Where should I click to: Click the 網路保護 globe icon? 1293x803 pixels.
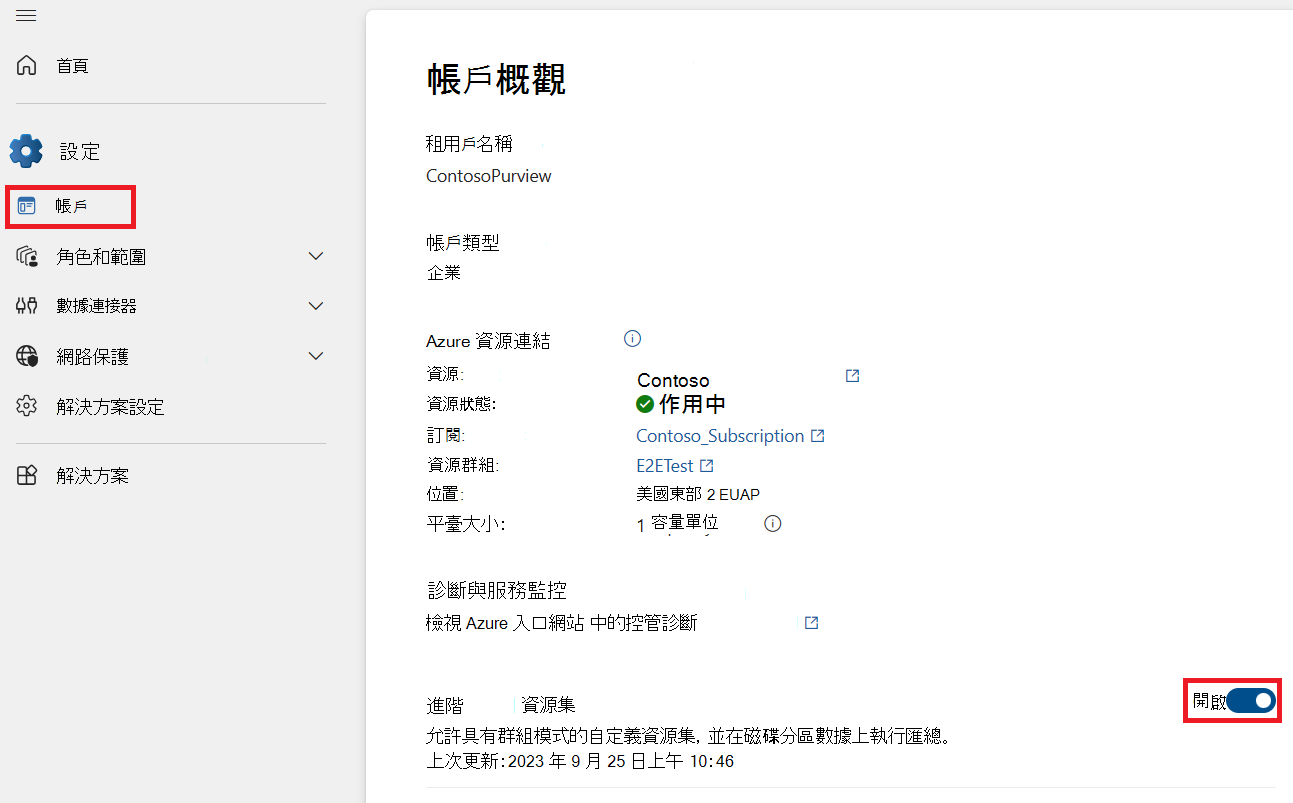[x=27, y=356]
